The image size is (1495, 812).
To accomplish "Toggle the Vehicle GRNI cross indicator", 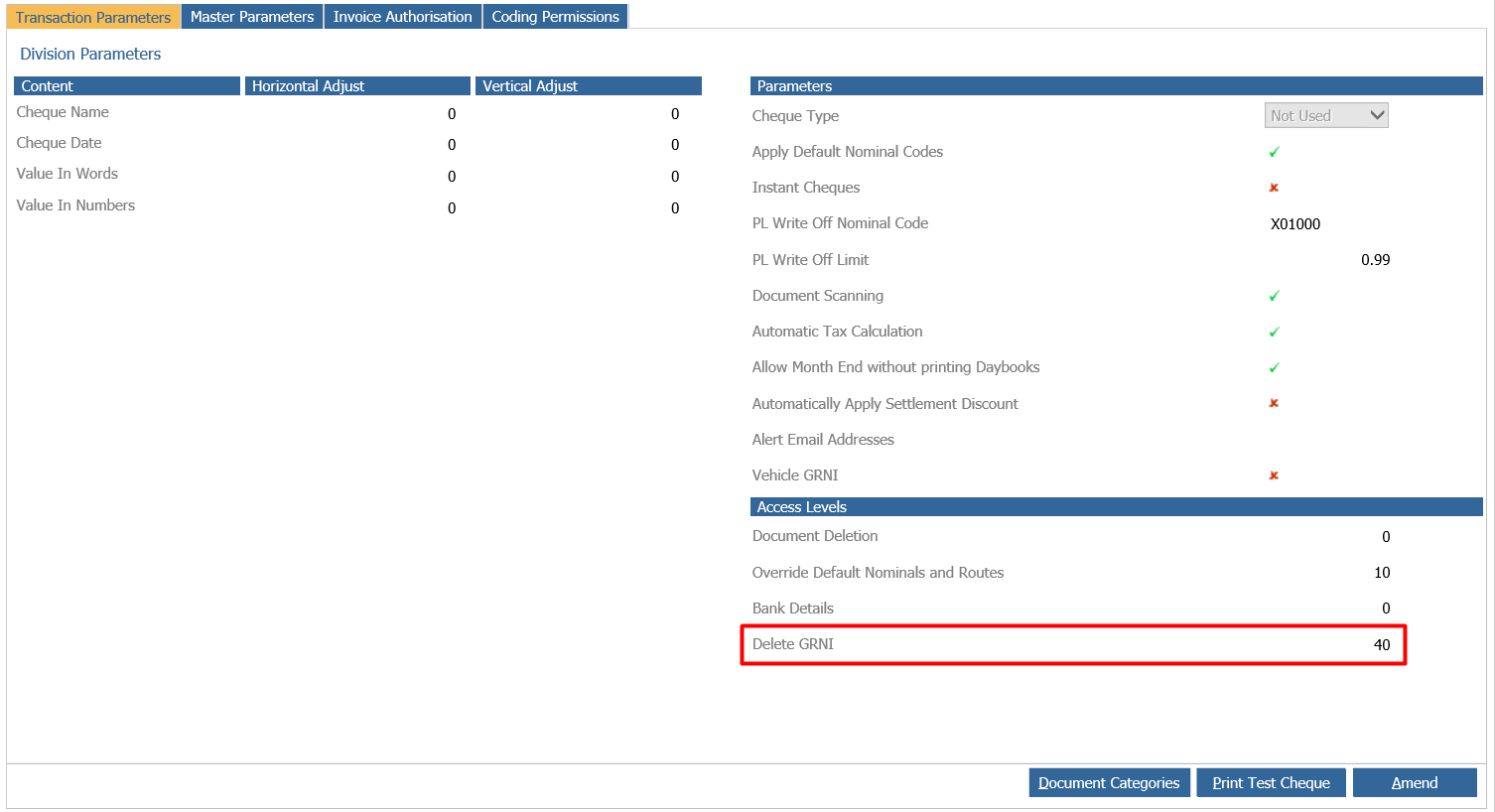I will [1274, 475].
